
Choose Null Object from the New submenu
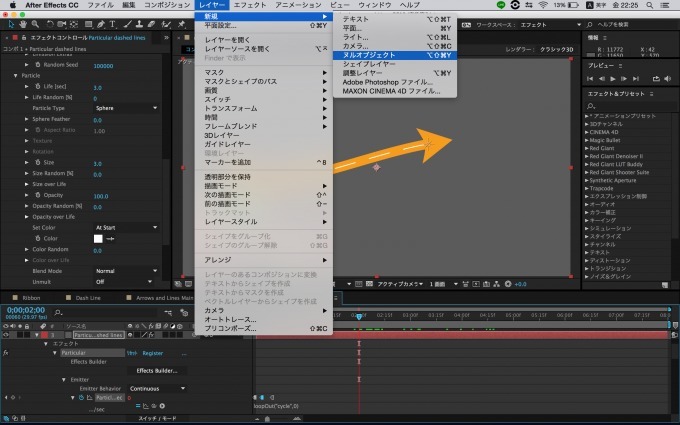[368, 54]
